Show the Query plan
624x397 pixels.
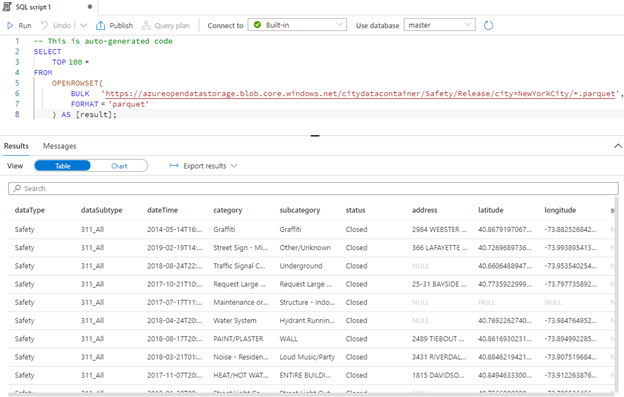pos(166,25)
